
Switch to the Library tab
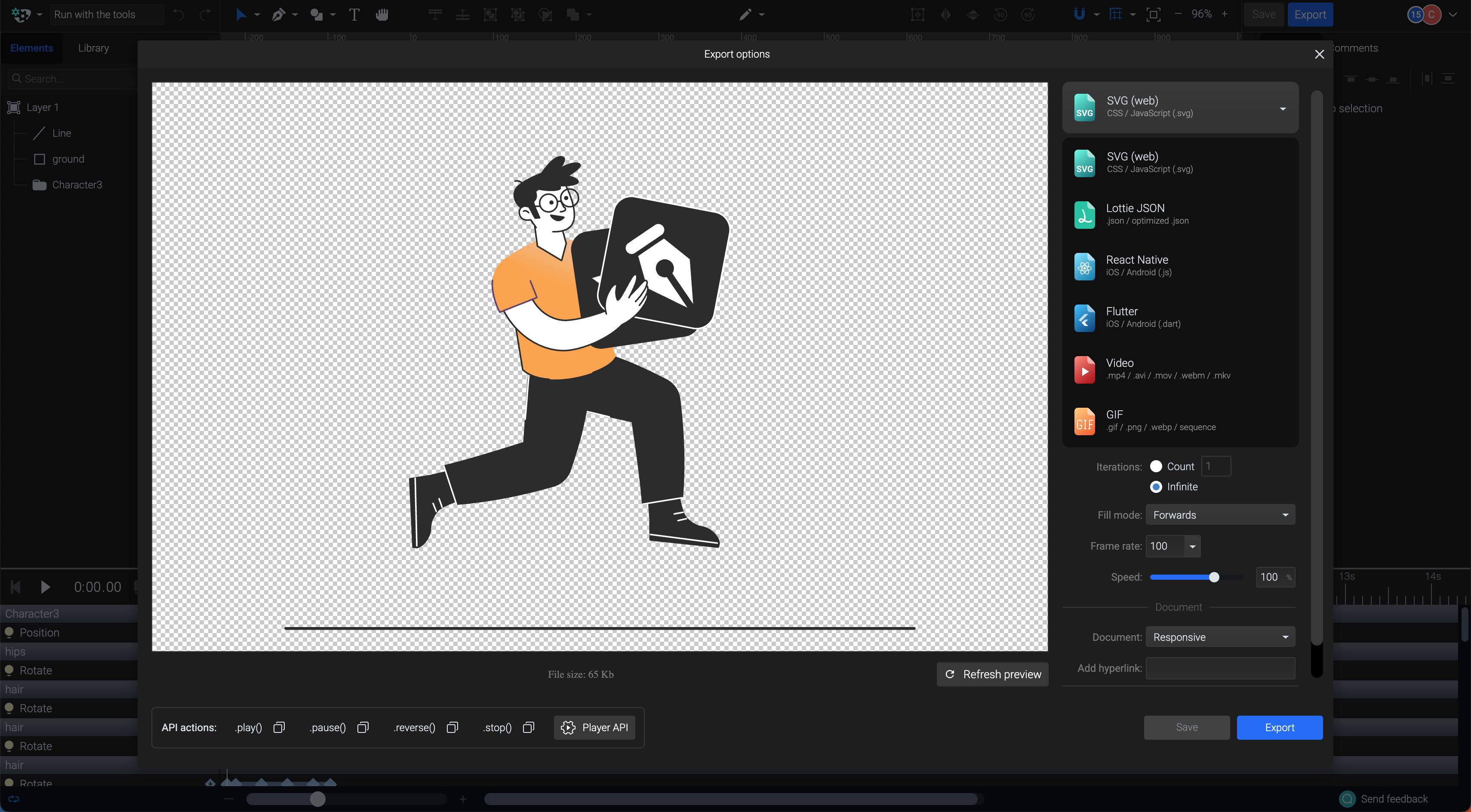[x=93, y=48]
